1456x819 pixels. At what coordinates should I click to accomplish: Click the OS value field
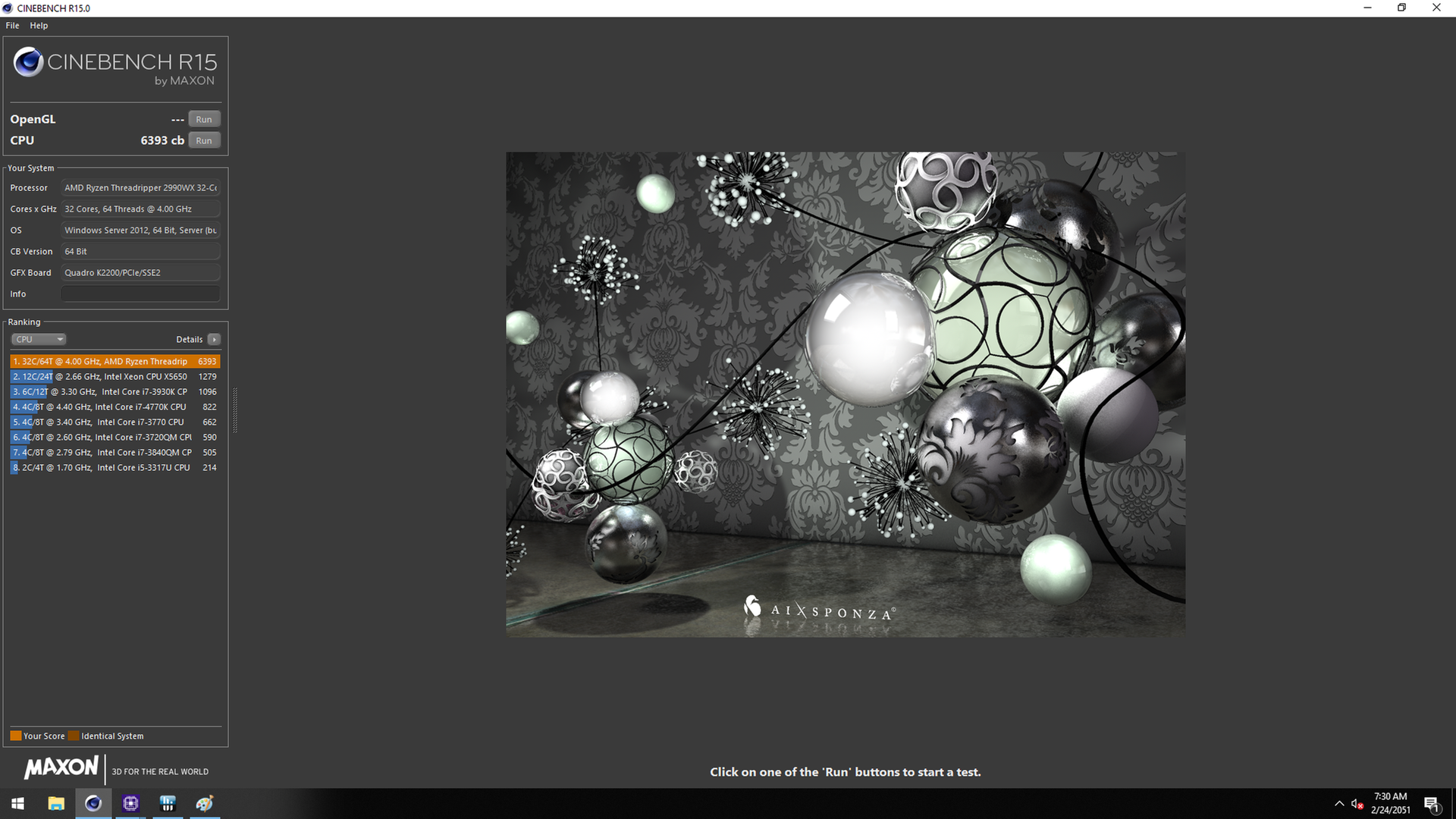140,230
